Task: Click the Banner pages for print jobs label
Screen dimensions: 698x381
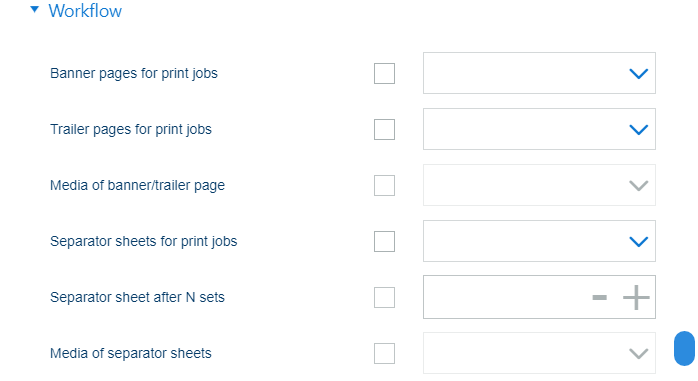Action: [x=134, y=73]
